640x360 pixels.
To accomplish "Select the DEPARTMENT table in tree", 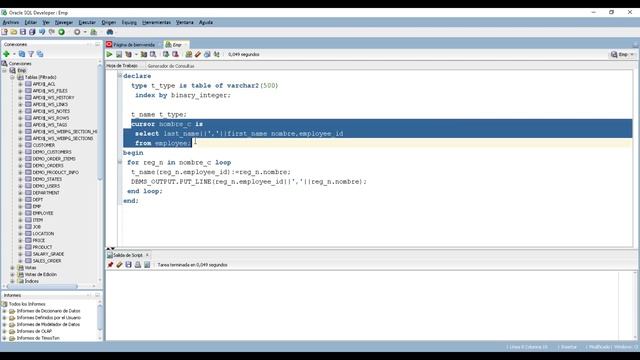I will [x=46, y=193].
